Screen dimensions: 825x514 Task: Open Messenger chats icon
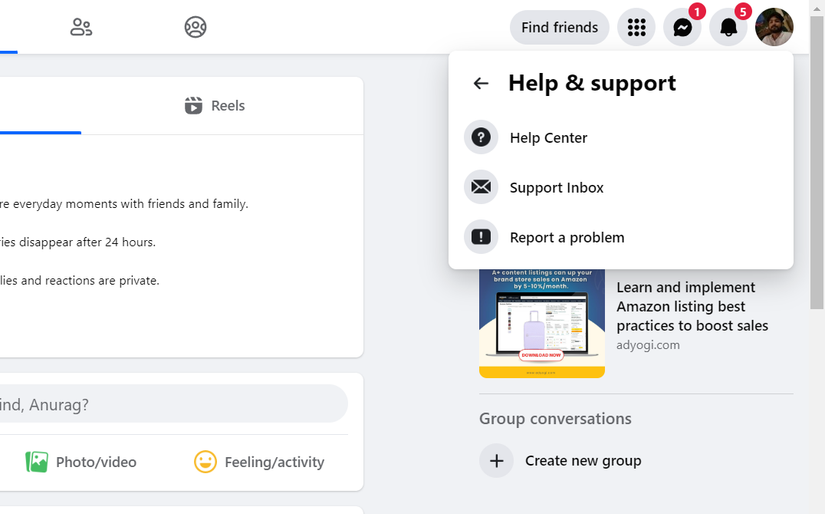pyautogui.click(x=682, y=28)
